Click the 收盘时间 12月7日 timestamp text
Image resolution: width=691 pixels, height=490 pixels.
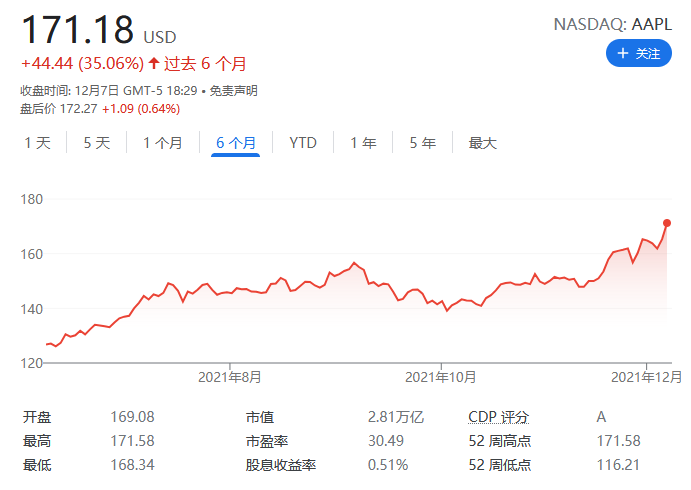coord(109,91)
